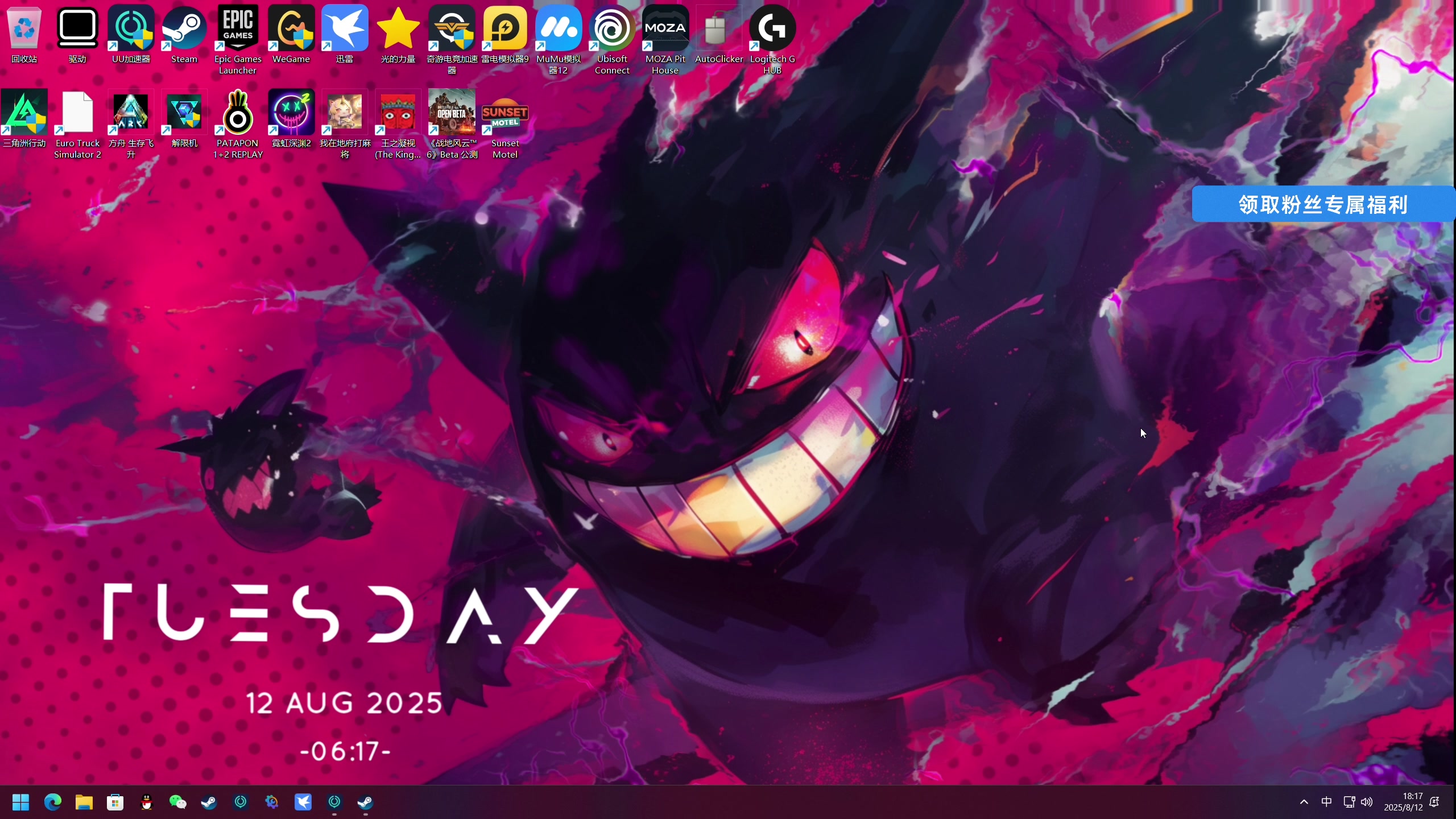This screenshot has width=1456, height=819.
Task: Open the clock showing 18:17 2025/8/12
Action: [x=1403, y=802]
